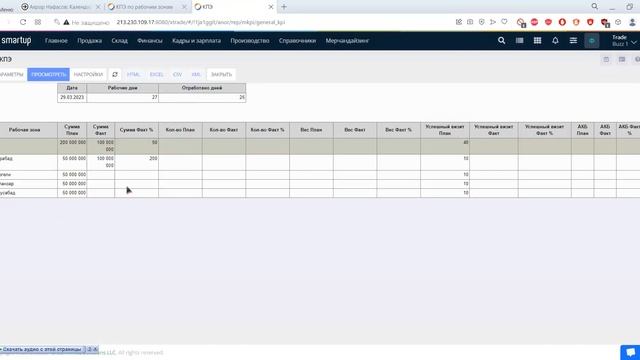Click the snapshot camera icon in address bar
The image size is (640, 360).
click(470, 22)
